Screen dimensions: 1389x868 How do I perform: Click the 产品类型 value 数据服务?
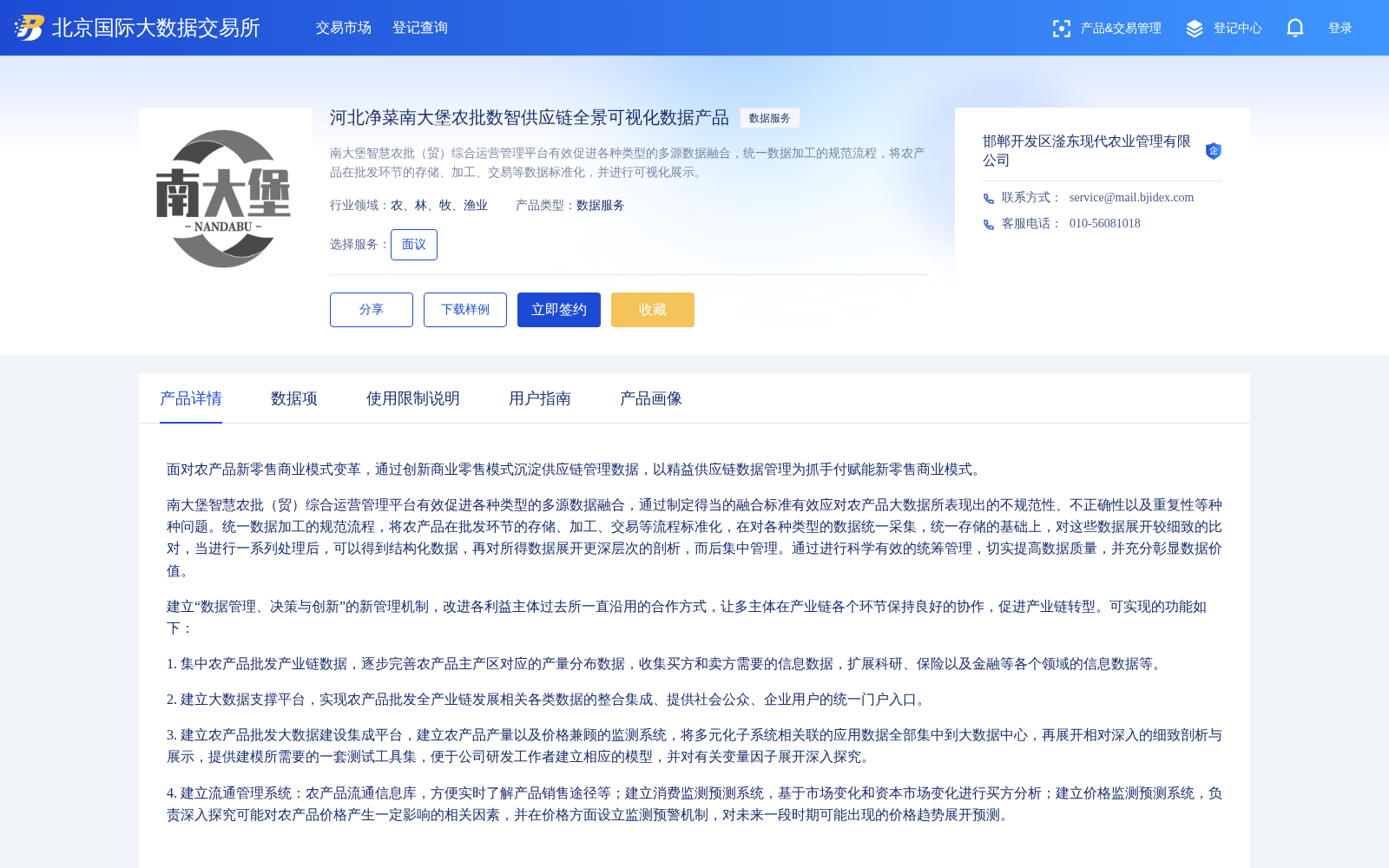601,206
